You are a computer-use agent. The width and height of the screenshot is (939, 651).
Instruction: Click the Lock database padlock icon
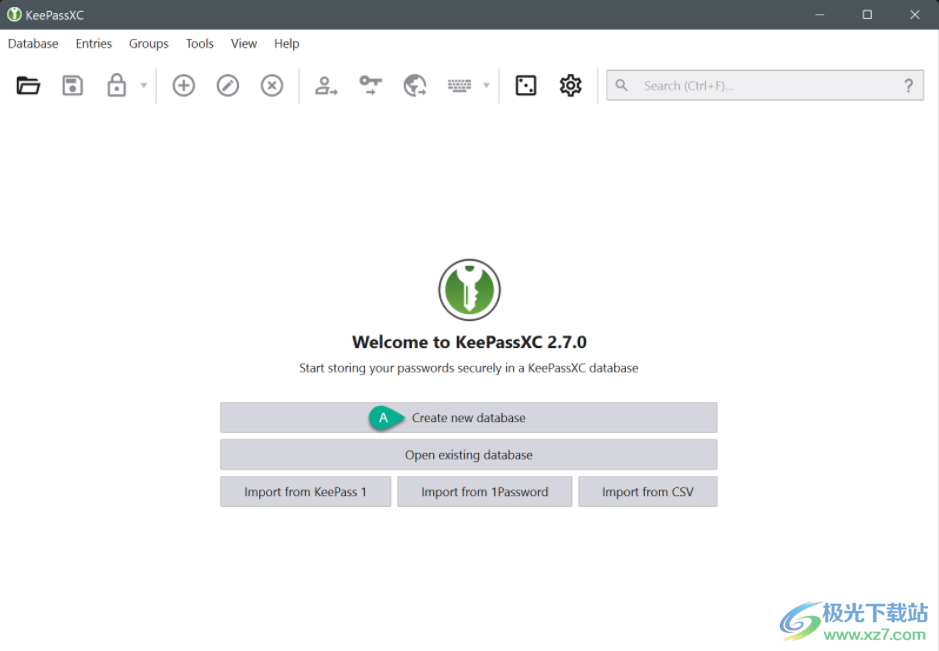[x=116, y=86]
